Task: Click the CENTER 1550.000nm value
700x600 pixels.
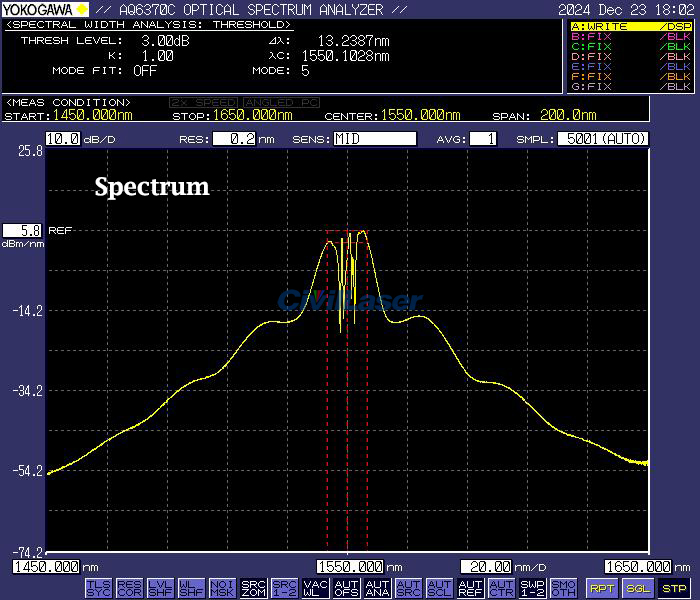Action: coord(420,115)
